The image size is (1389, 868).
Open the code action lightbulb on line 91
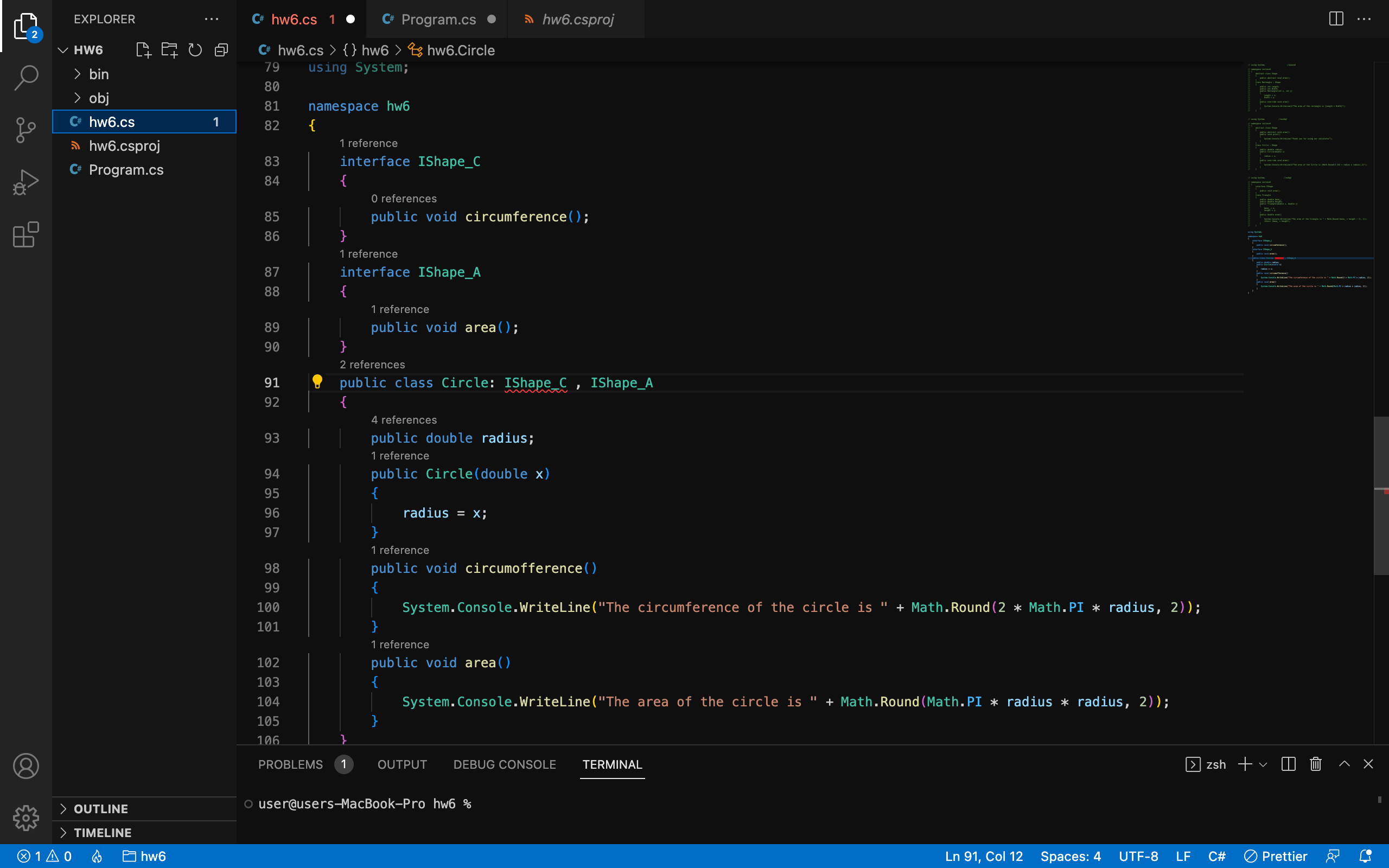318,382
